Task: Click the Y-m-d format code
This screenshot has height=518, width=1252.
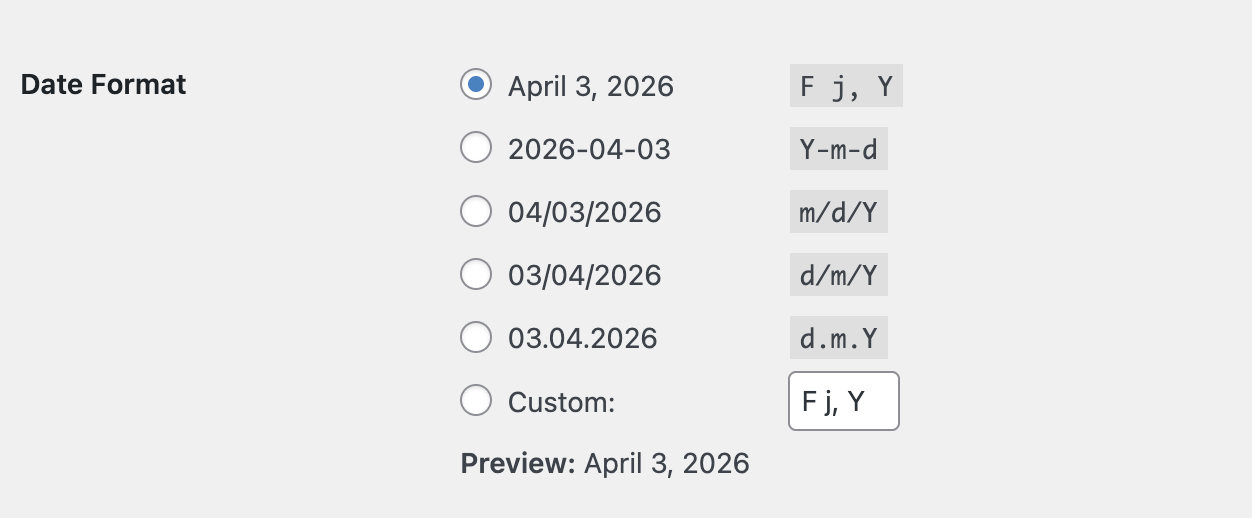Action: pyautogui.click(x=838, y=150)
